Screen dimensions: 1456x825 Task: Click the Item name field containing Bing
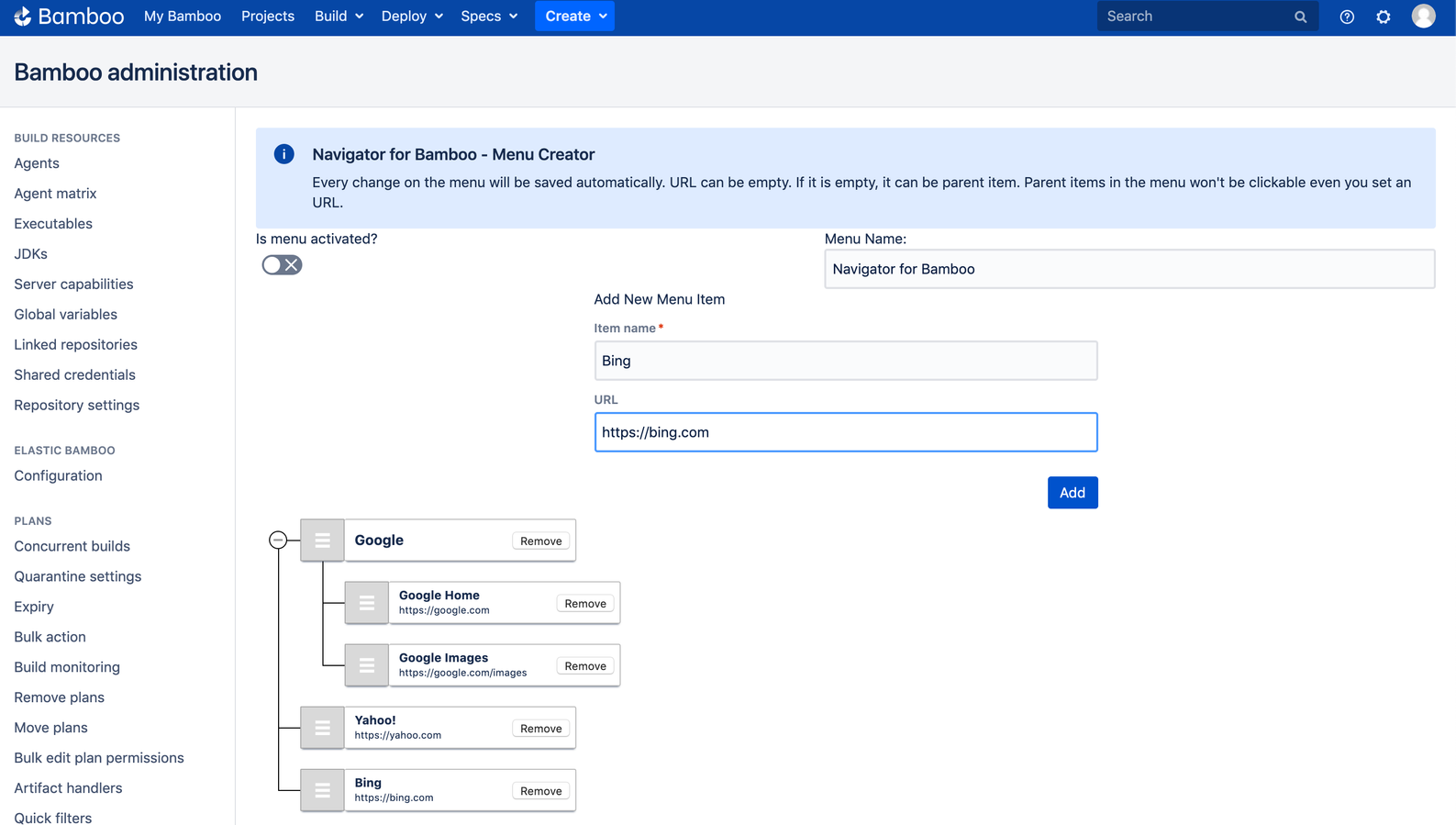846,361
